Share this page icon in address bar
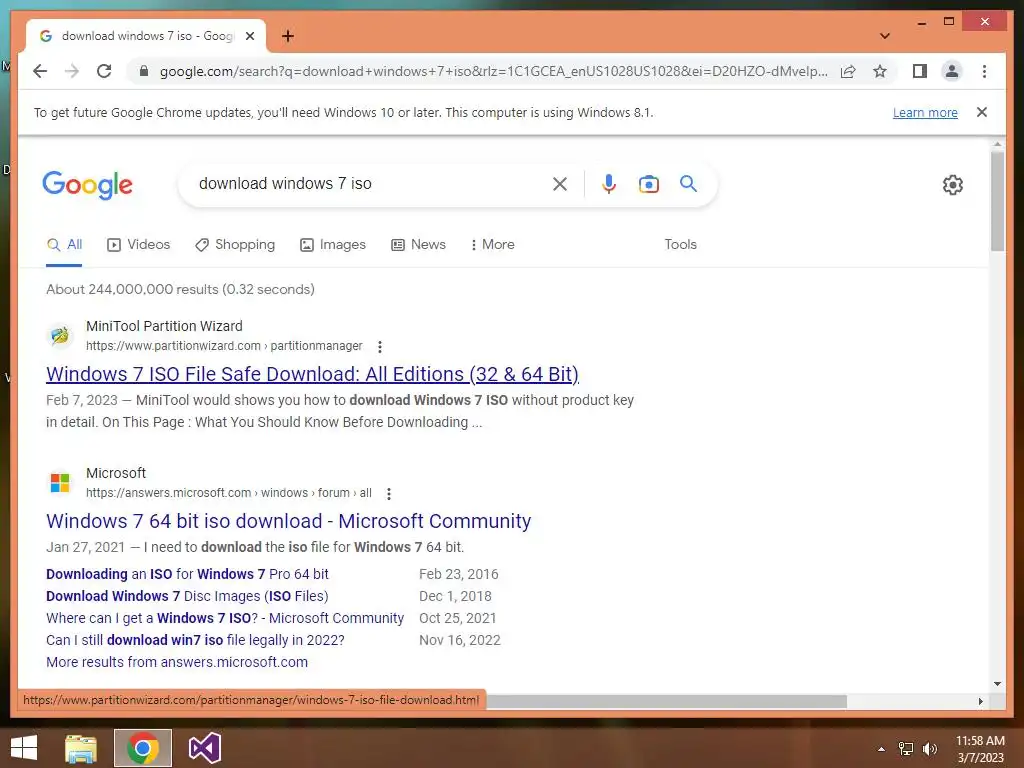The height and width of the screenshot is (768, 1024). (848, 71)
